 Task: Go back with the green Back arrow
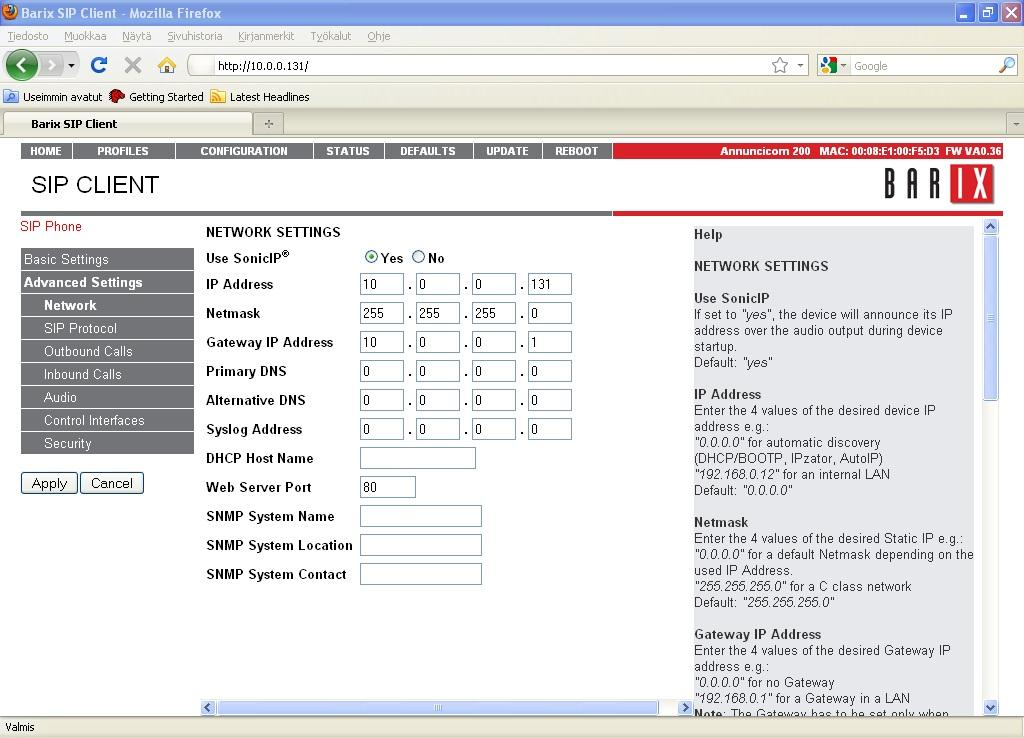(22, 65)
